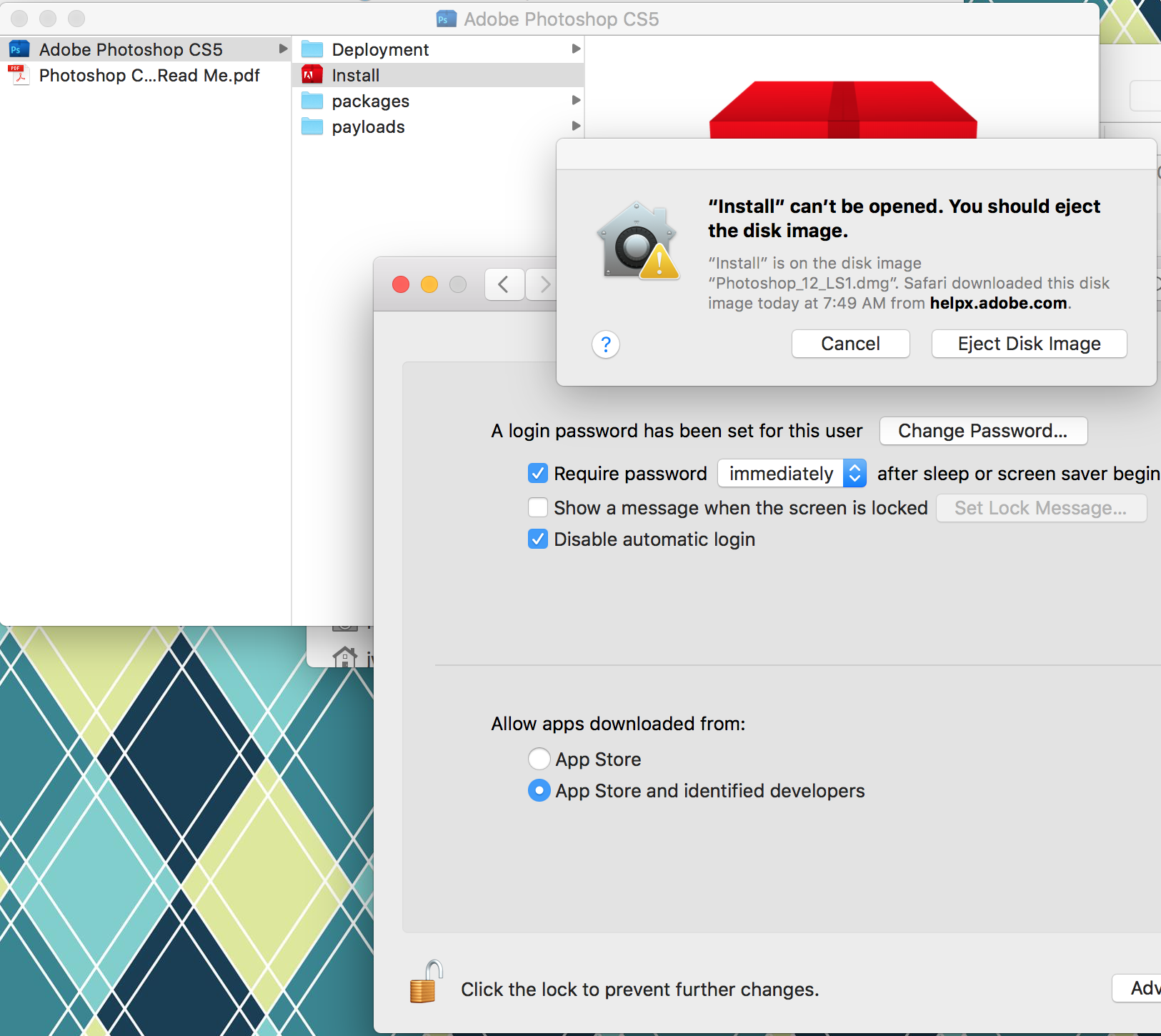Click the helpx.adobe.com text in dialog
1161x1036 pixels.
(x=998, y=303)
